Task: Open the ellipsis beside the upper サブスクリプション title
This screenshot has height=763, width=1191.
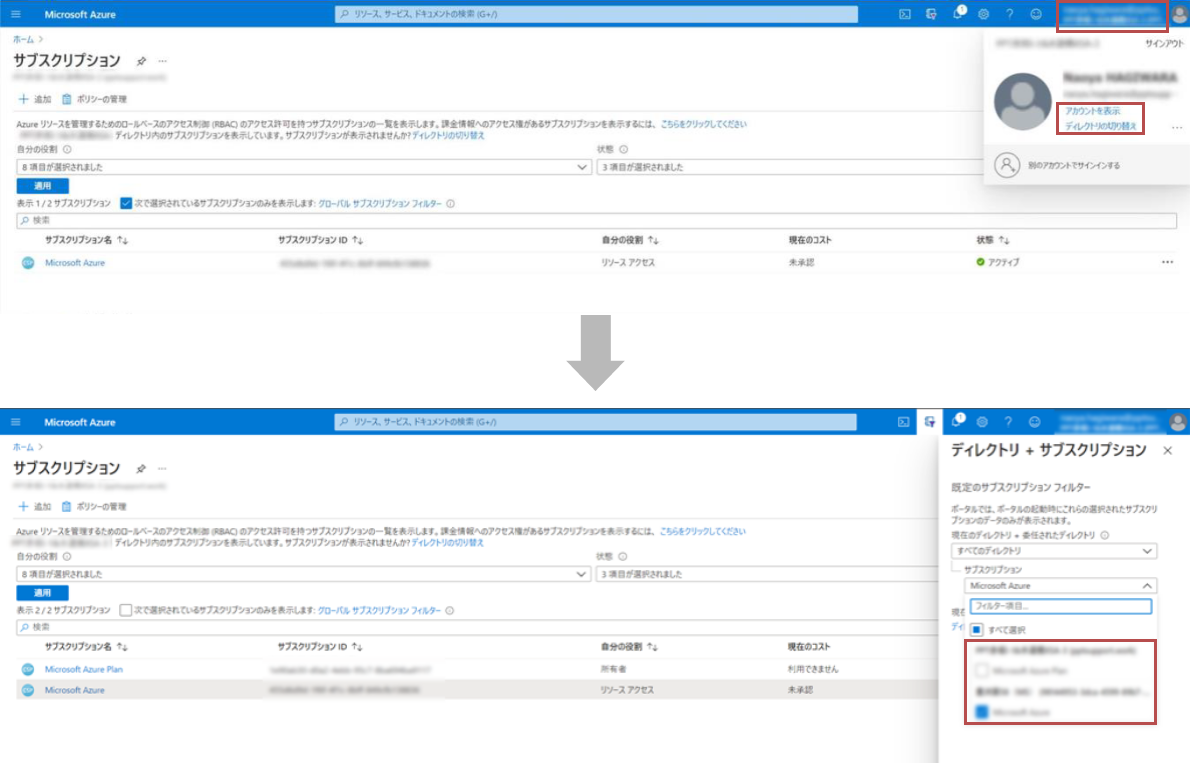Action: click(x=163, y=61)
